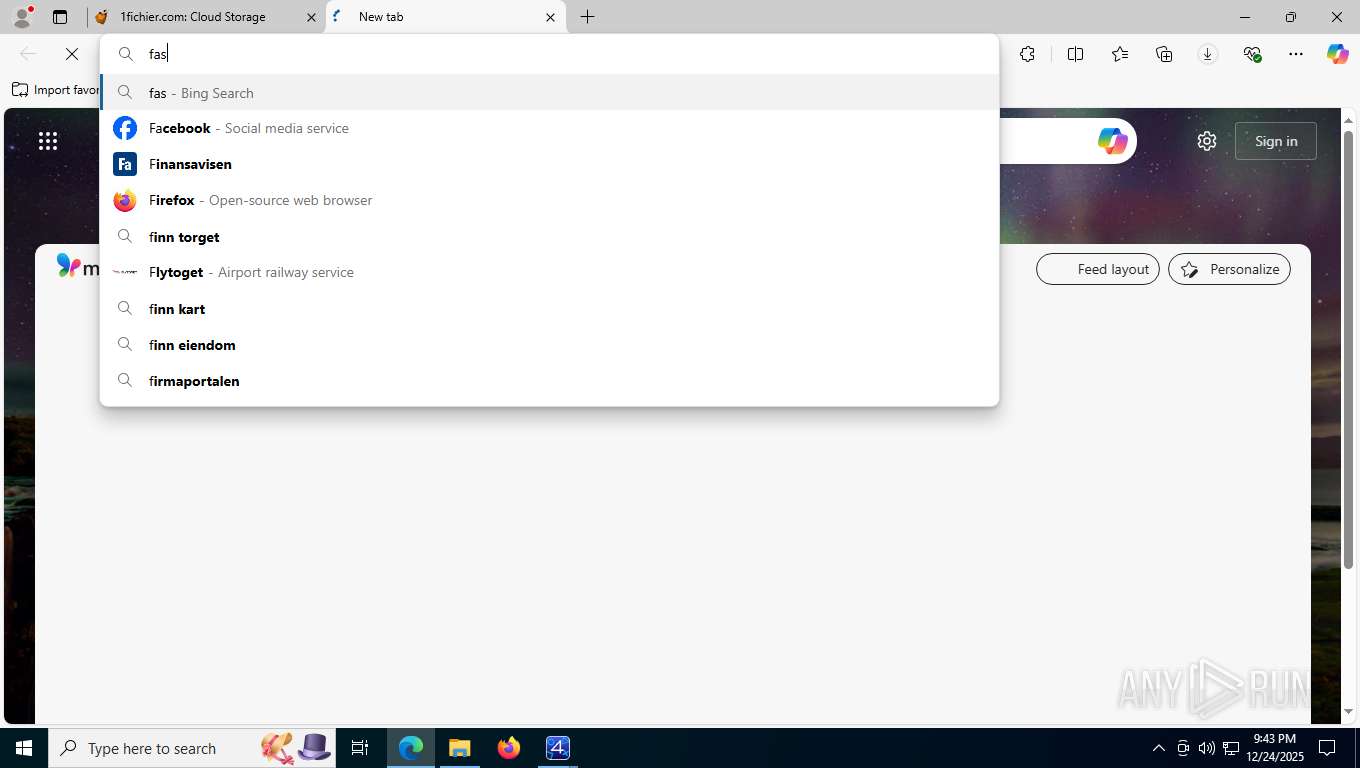Open the blue 4 app in taskbar
This screenshot has width=1360, height=768.
(x=558, y=748)
